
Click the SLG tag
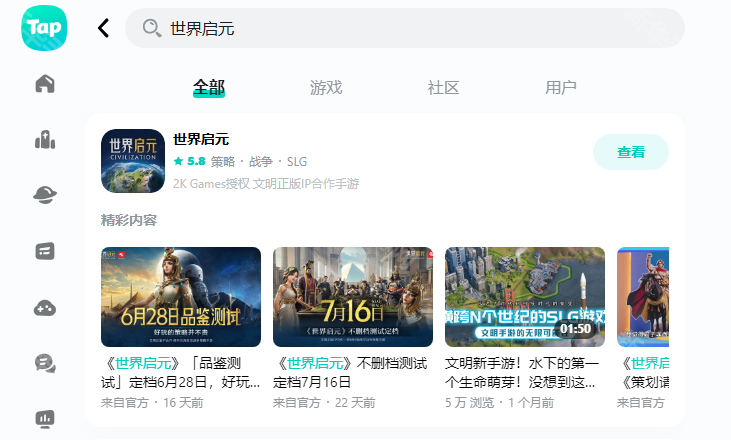297,161
